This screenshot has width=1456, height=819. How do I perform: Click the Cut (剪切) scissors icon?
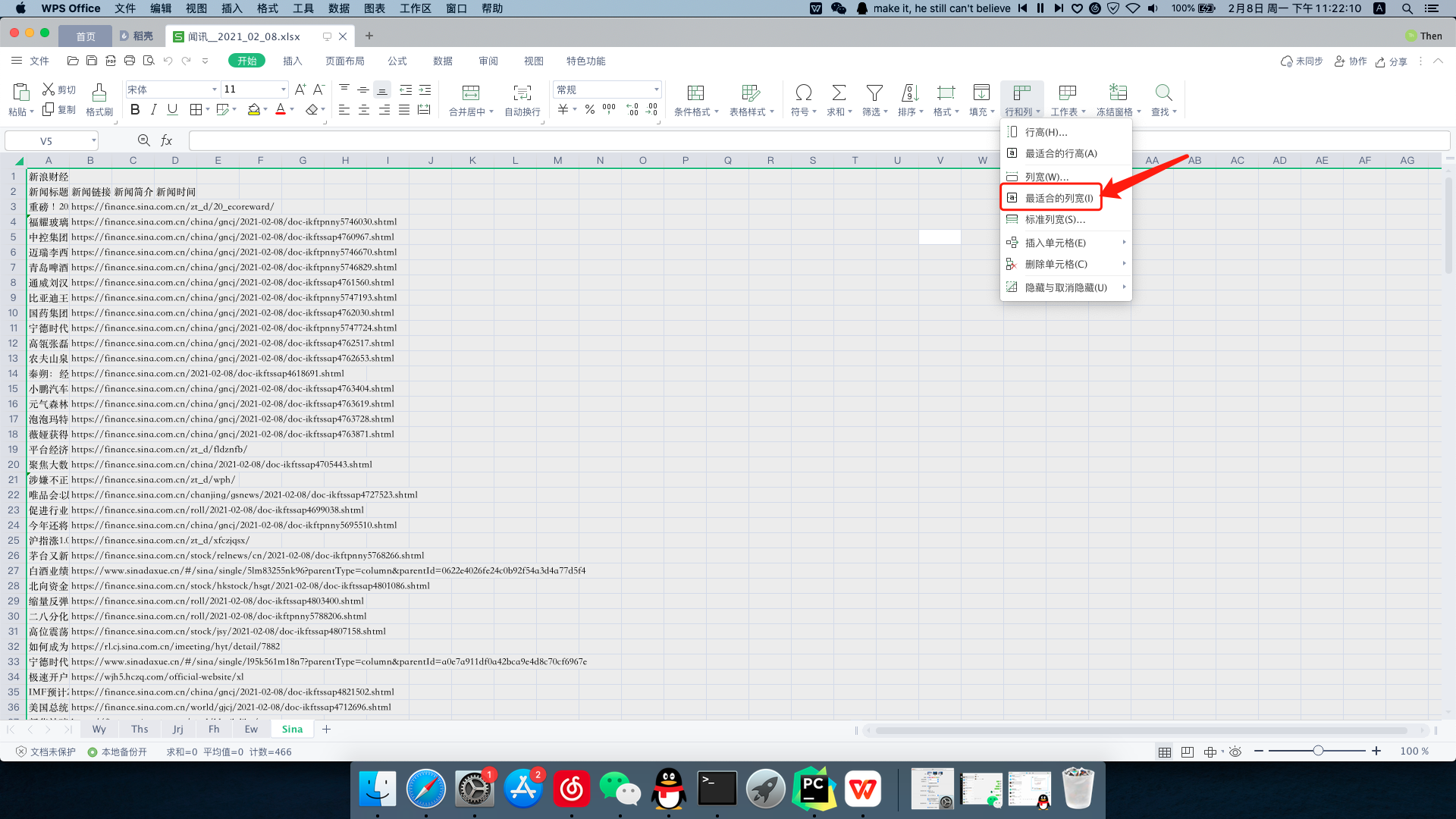tap(49, 89)
